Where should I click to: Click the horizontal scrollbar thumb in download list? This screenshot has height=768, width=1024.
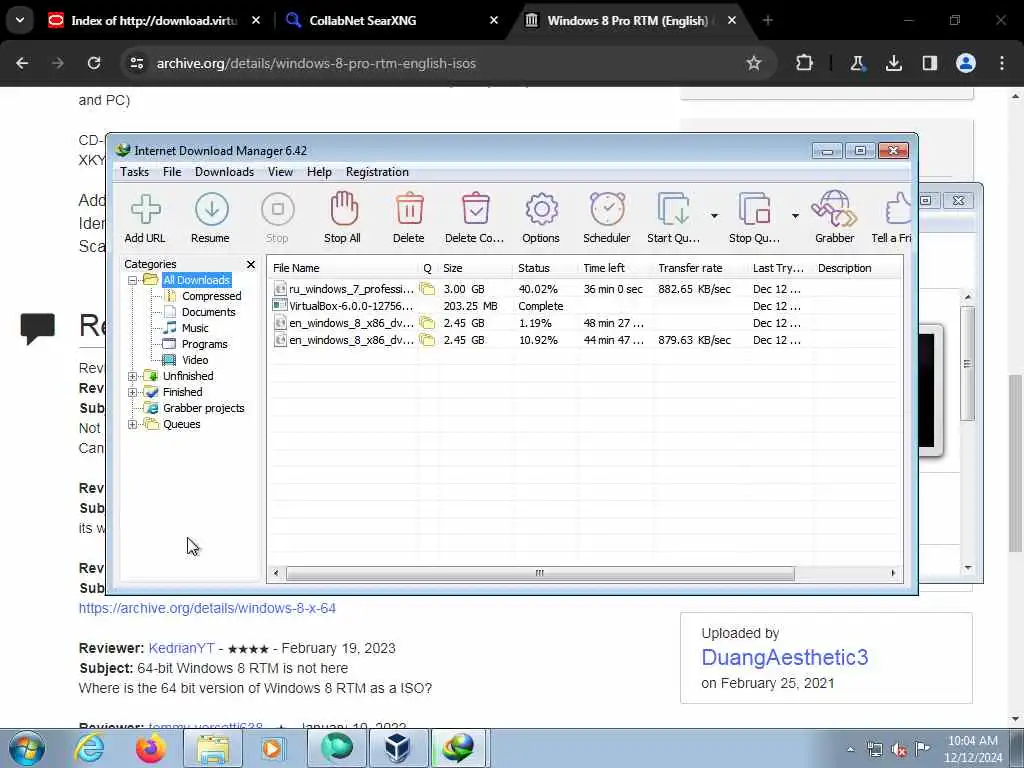click(540, 573)
